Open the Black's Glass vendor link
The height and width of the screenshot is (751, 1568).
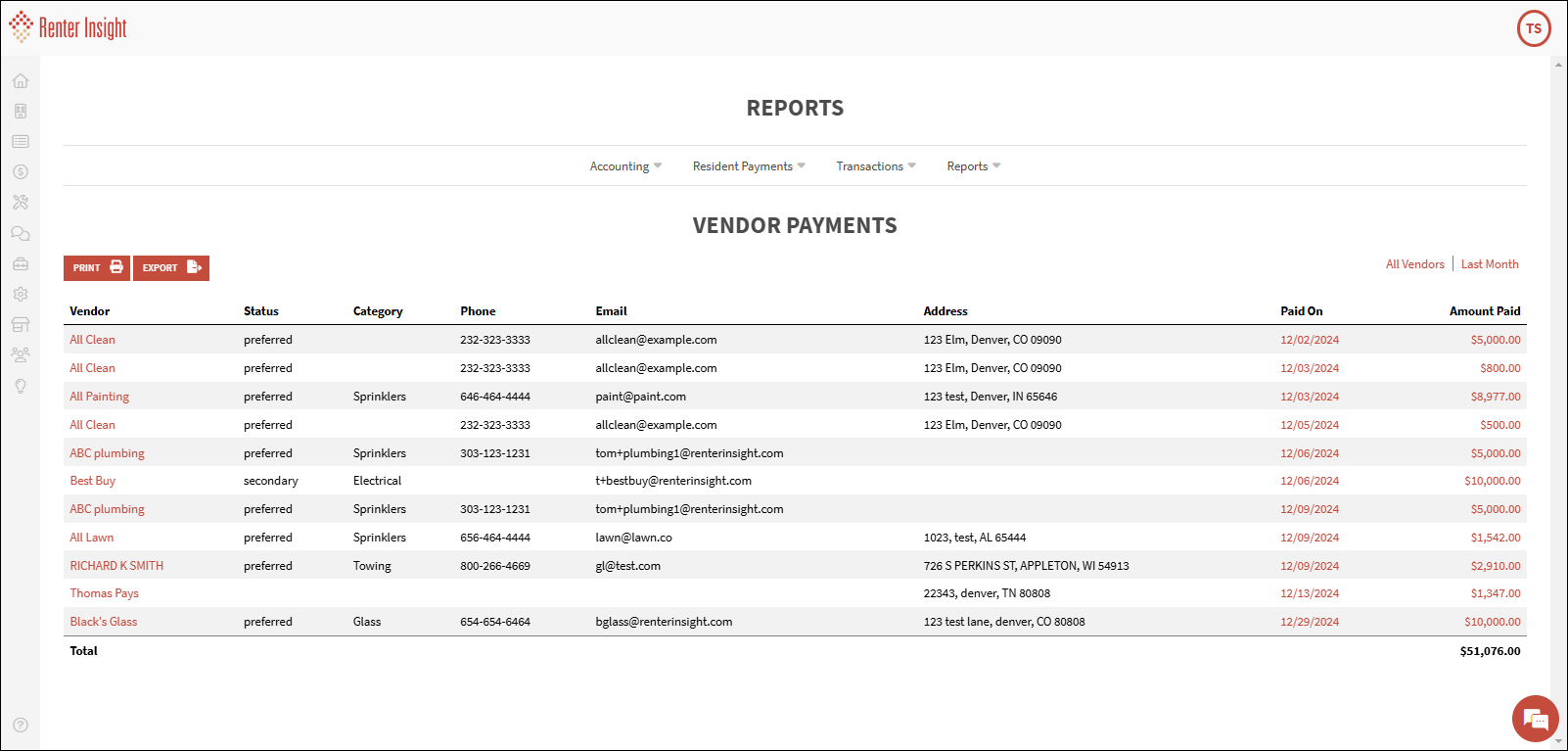103,622
